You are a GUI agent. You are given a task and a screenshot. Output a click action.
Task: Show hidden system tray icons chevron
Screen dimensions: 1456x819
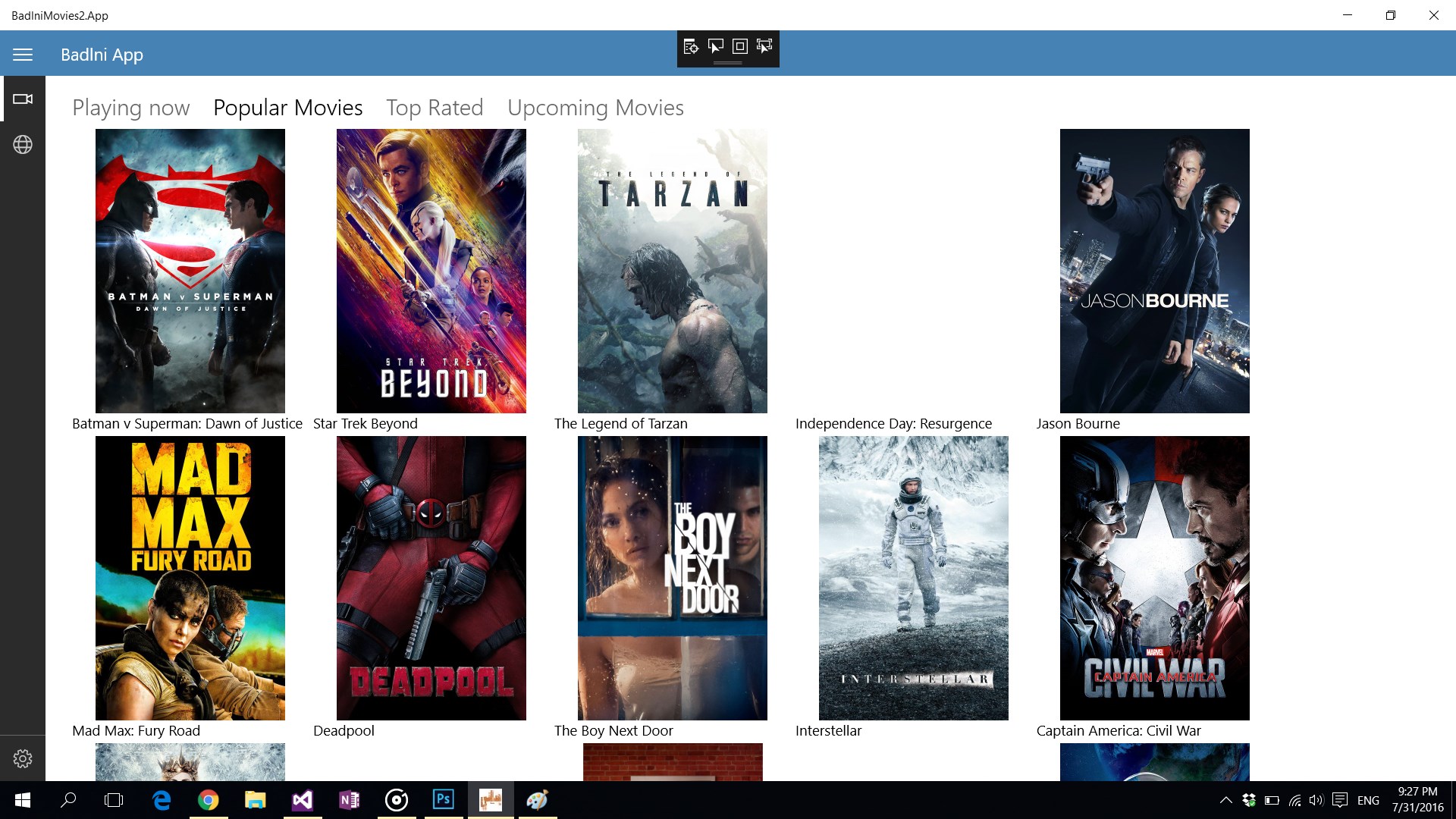click(1225, 800)
